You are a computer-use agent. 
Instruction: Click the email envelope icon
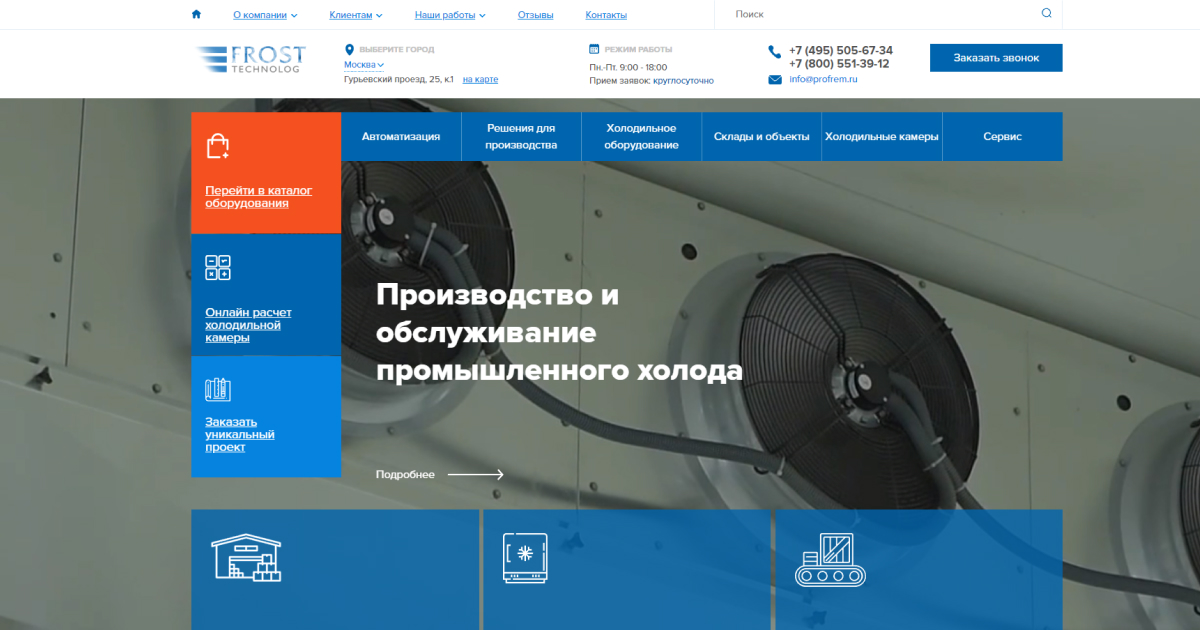775,80
